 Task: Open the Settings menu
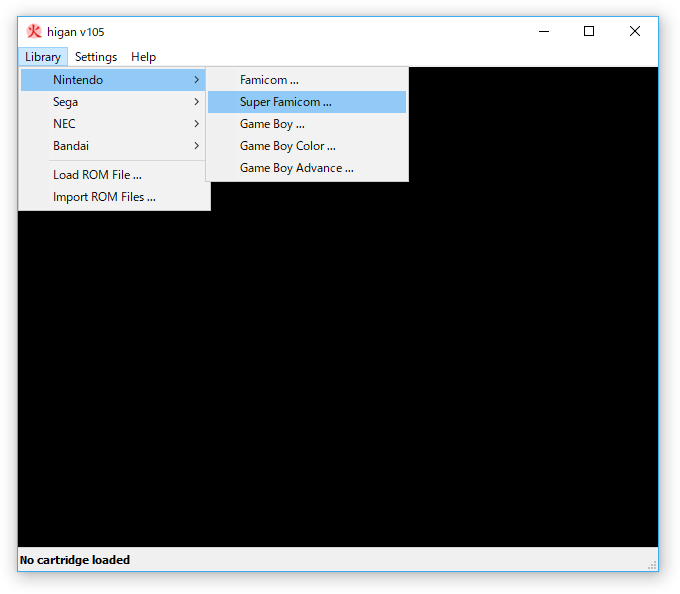(96, 57)
